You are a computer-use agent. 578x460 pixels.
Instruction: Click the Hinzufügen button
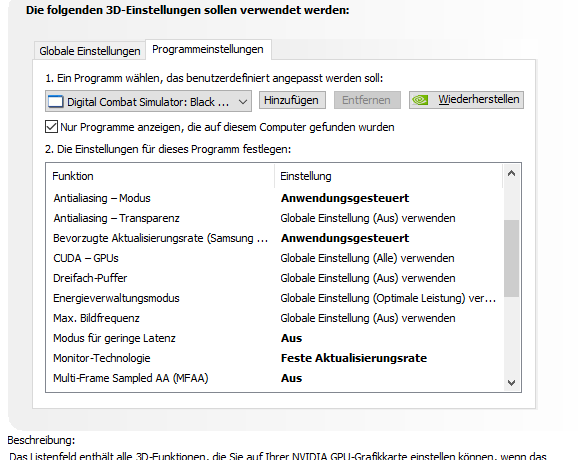pos(292,100)
